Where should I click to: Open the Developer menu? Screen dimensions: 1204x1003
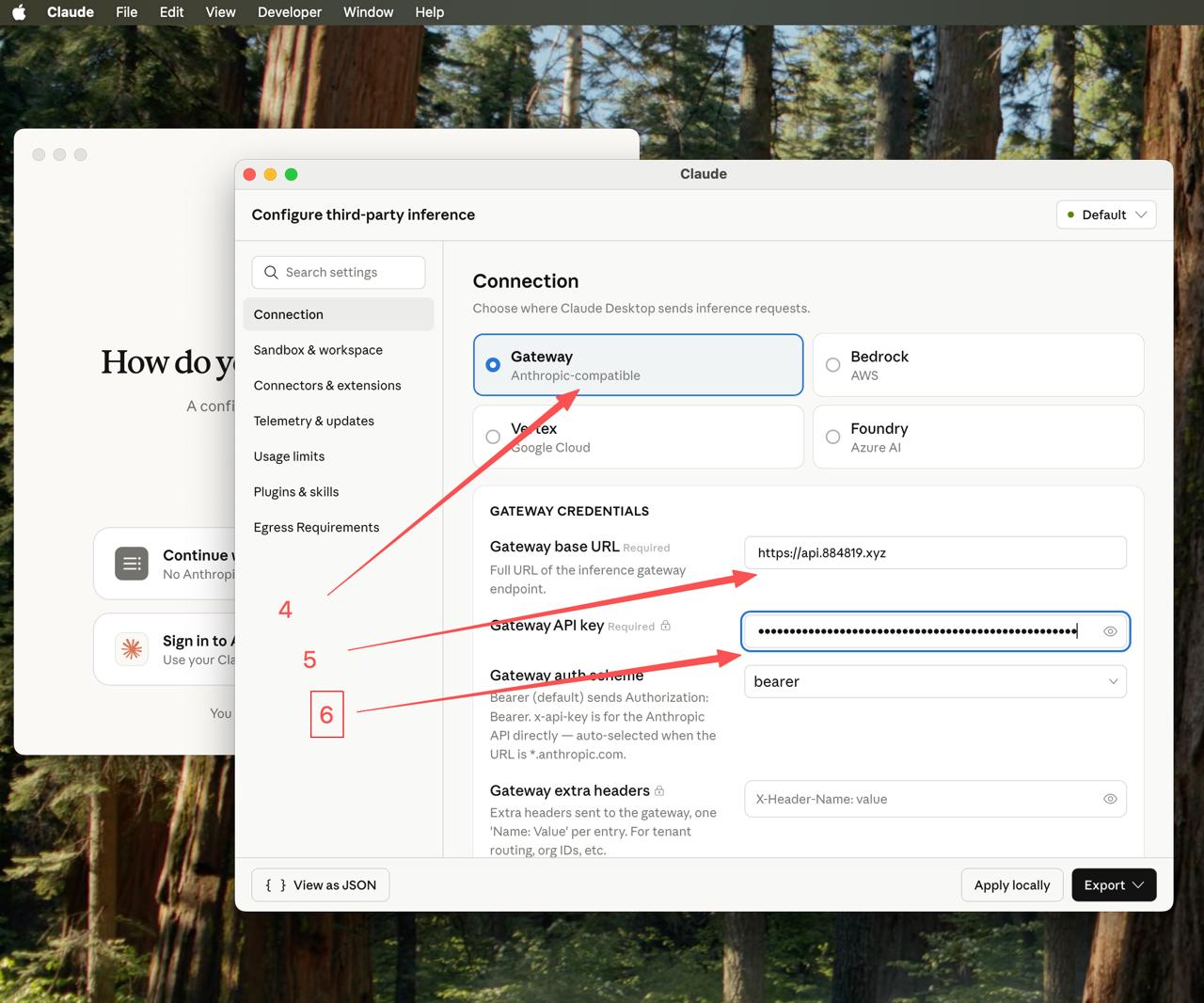pos(290,12)
